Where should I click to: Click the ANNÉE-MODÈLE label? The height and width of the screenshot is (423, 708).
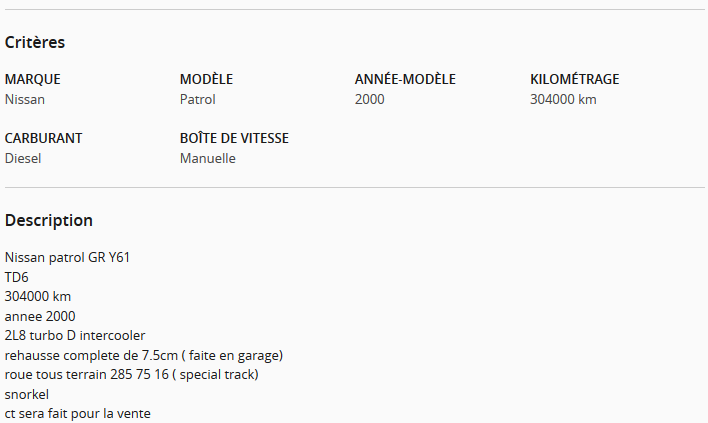coord(405,79)
